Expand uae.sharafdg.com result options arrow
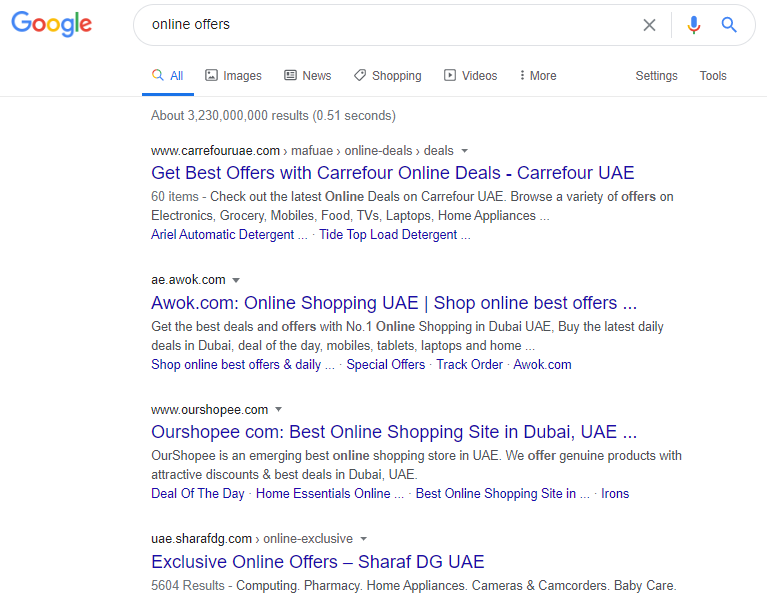767x597 pixels. (x=363, y=539)
